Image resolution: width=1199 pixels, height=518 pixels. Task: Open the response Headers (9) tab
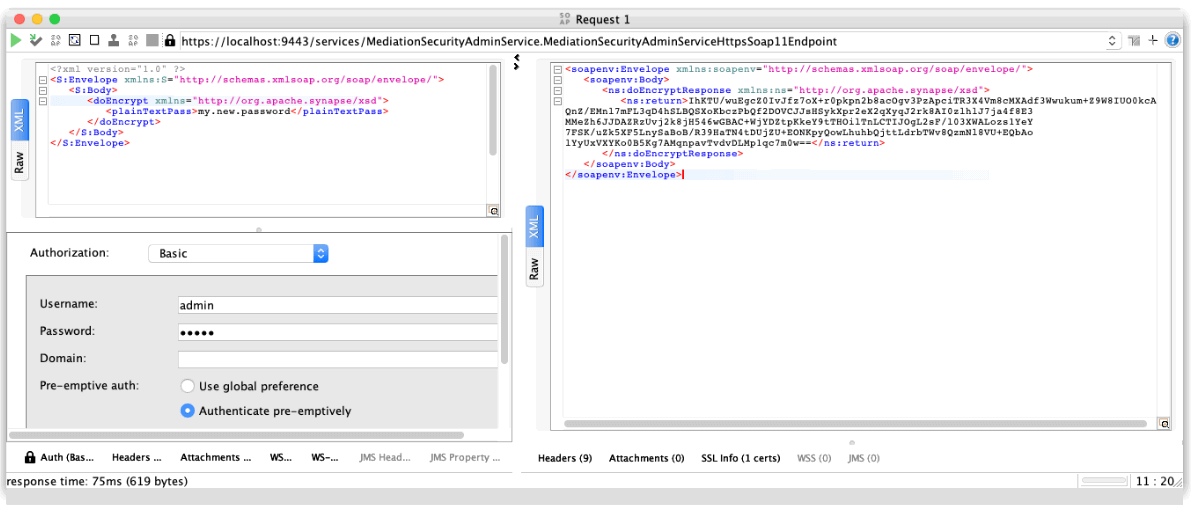point(565,459)
